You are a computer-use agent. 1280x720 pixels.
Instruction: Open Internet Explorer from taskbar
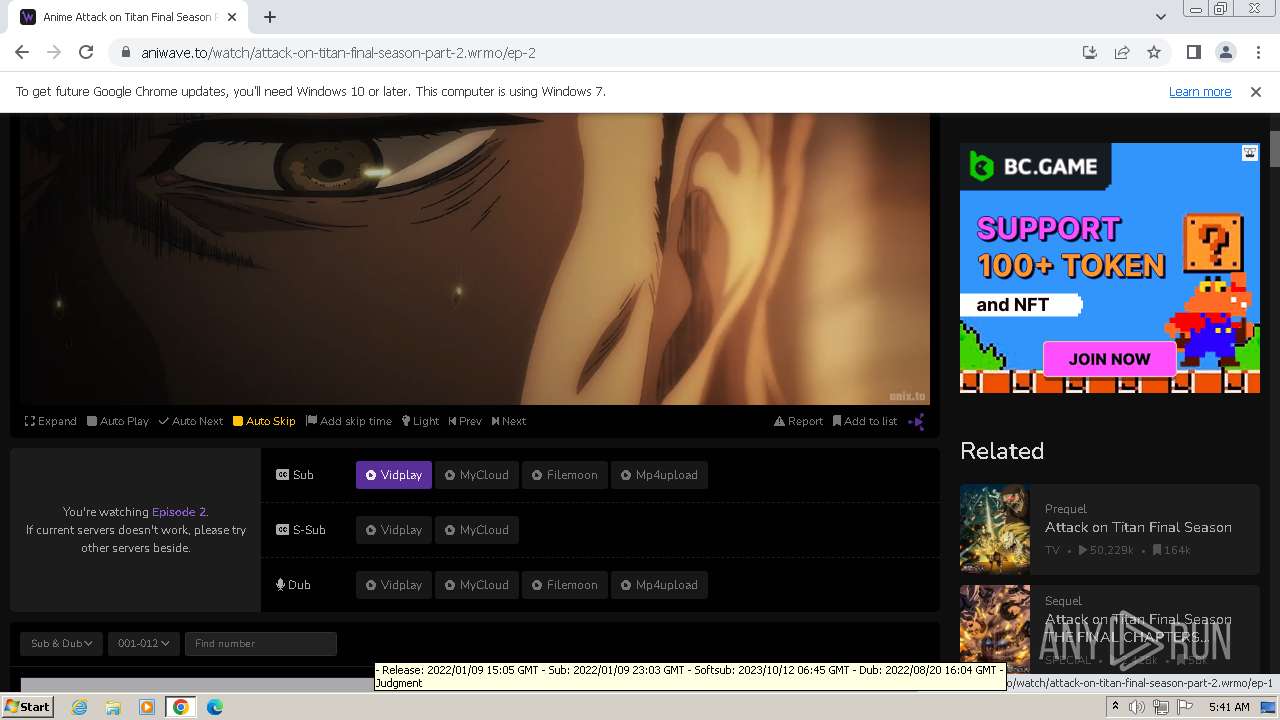pyautogui.click(x=79, y=707)
